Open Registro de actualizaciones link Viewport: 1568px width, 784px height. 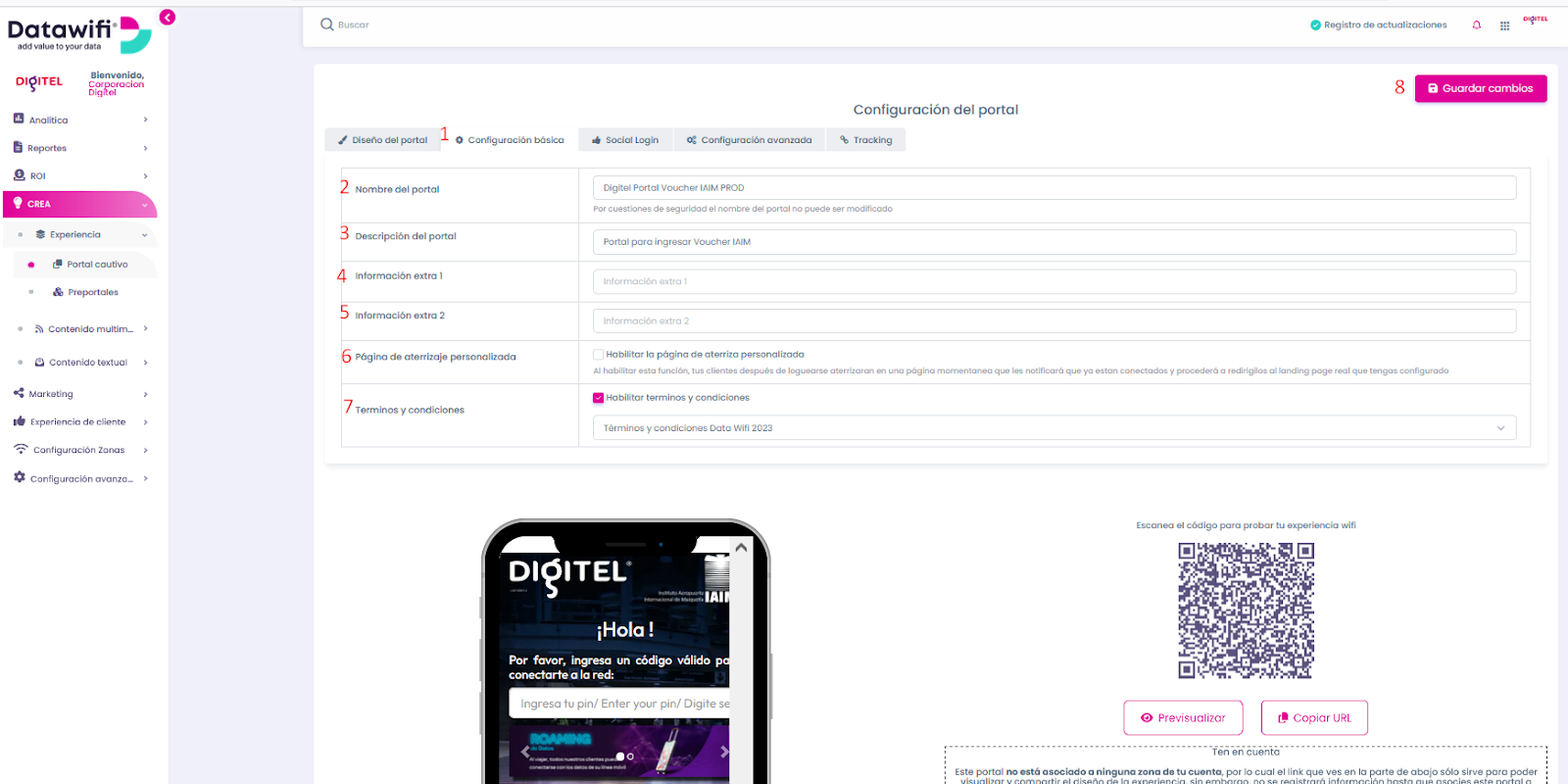click(1385, 25)
